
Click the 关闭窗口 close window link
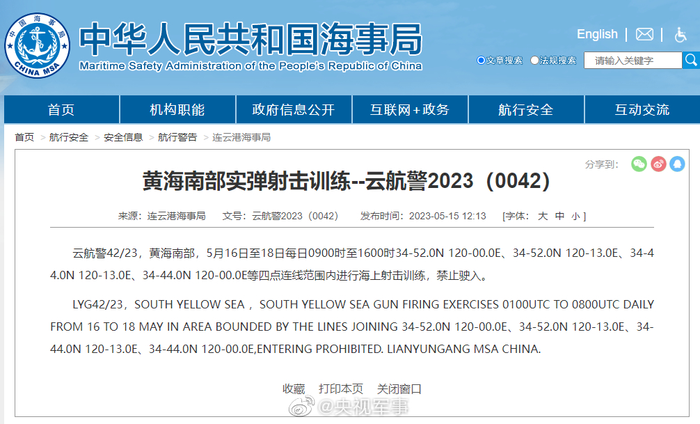point(399,389)
